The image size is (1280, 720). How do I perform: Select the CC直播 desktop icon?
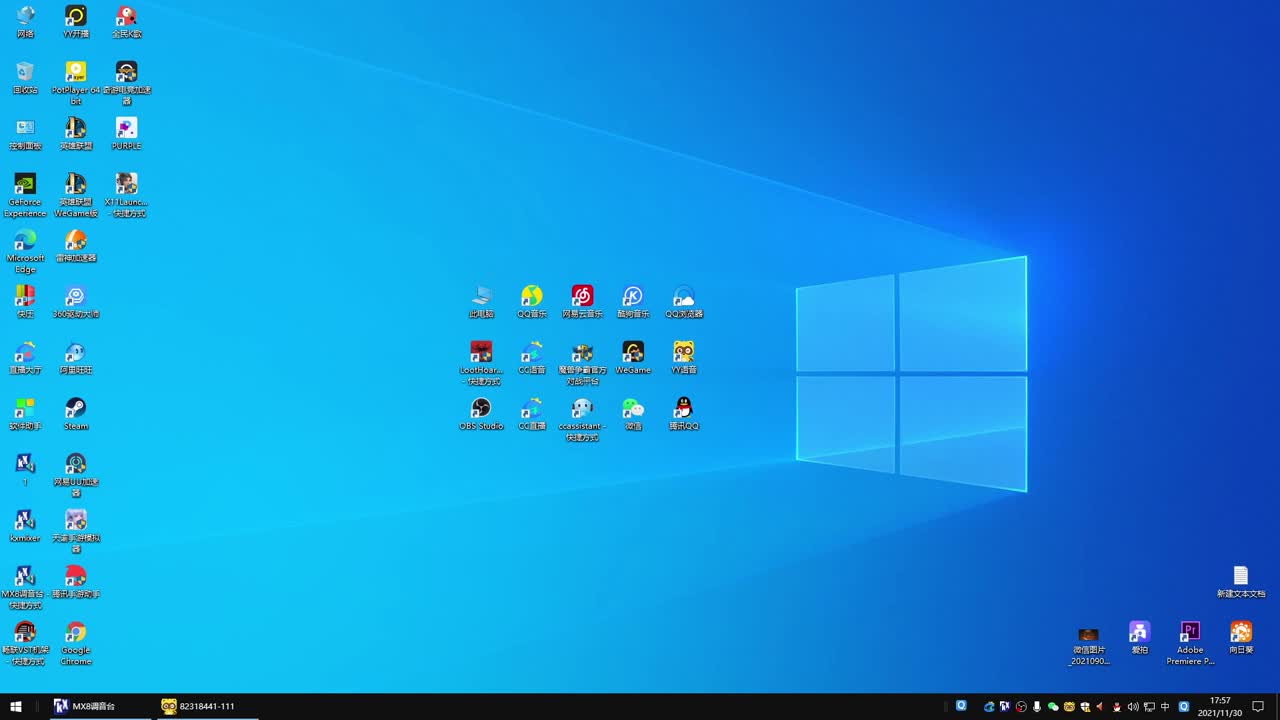(532, 414)
